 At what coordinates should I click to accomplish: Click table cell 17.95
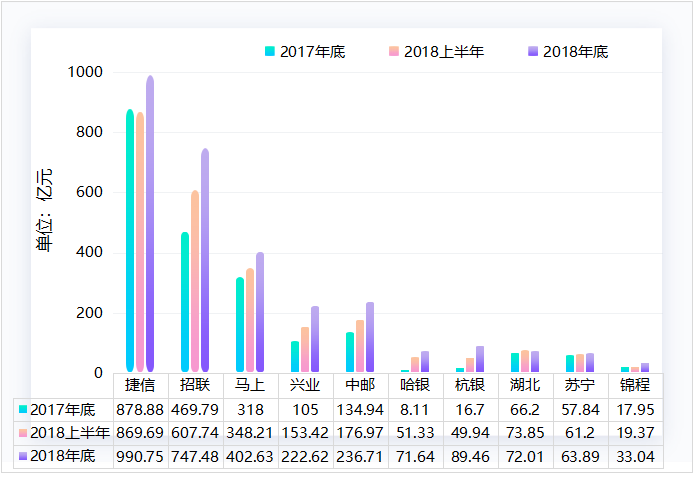[x=636, y=410]
